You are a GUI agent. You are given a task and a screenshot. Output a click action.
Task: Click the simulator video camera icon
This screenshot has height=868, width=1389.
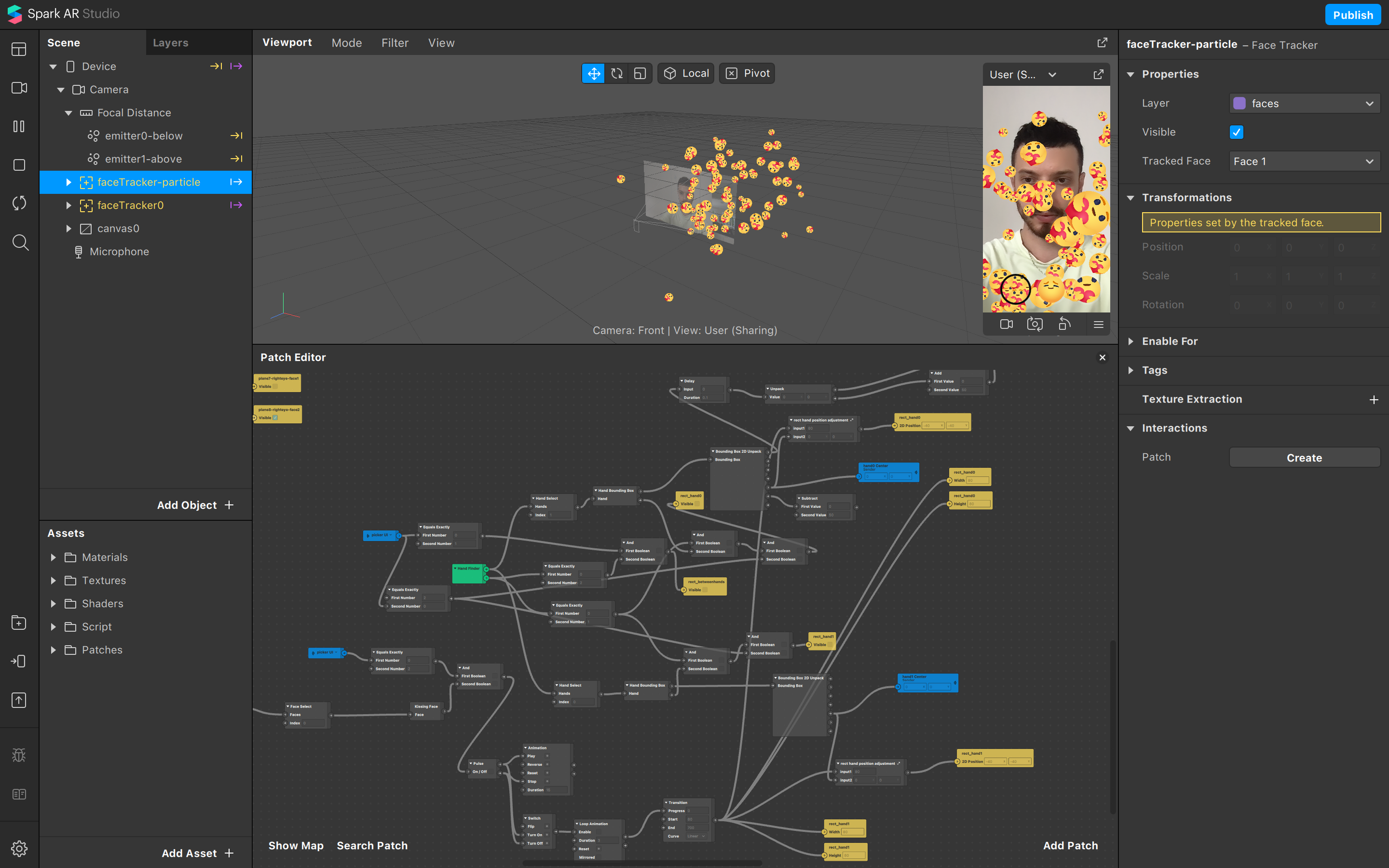coord(1006,325)
